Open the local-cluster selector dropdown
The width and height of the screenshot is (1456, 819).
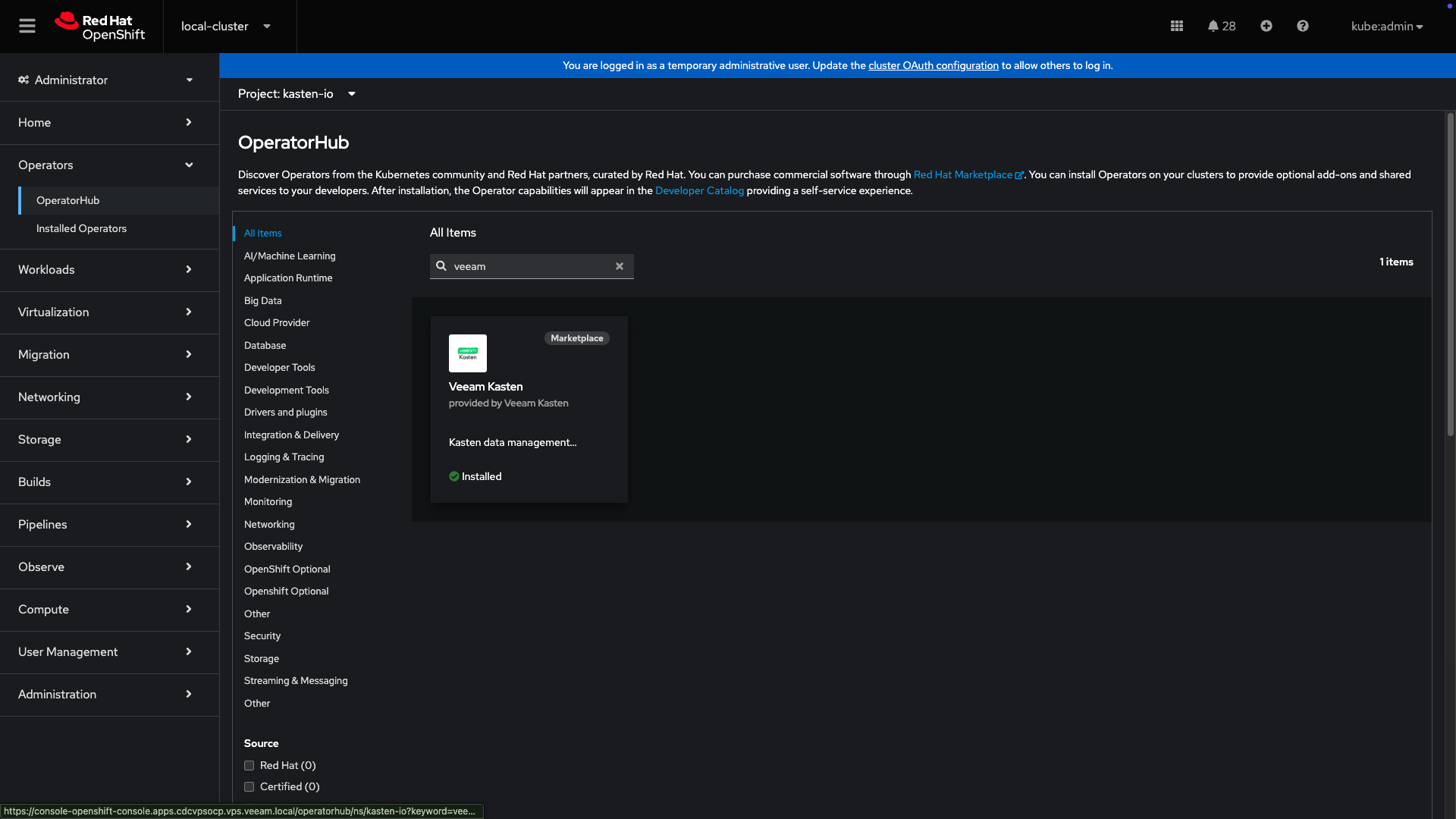click(x=226, y=26)
